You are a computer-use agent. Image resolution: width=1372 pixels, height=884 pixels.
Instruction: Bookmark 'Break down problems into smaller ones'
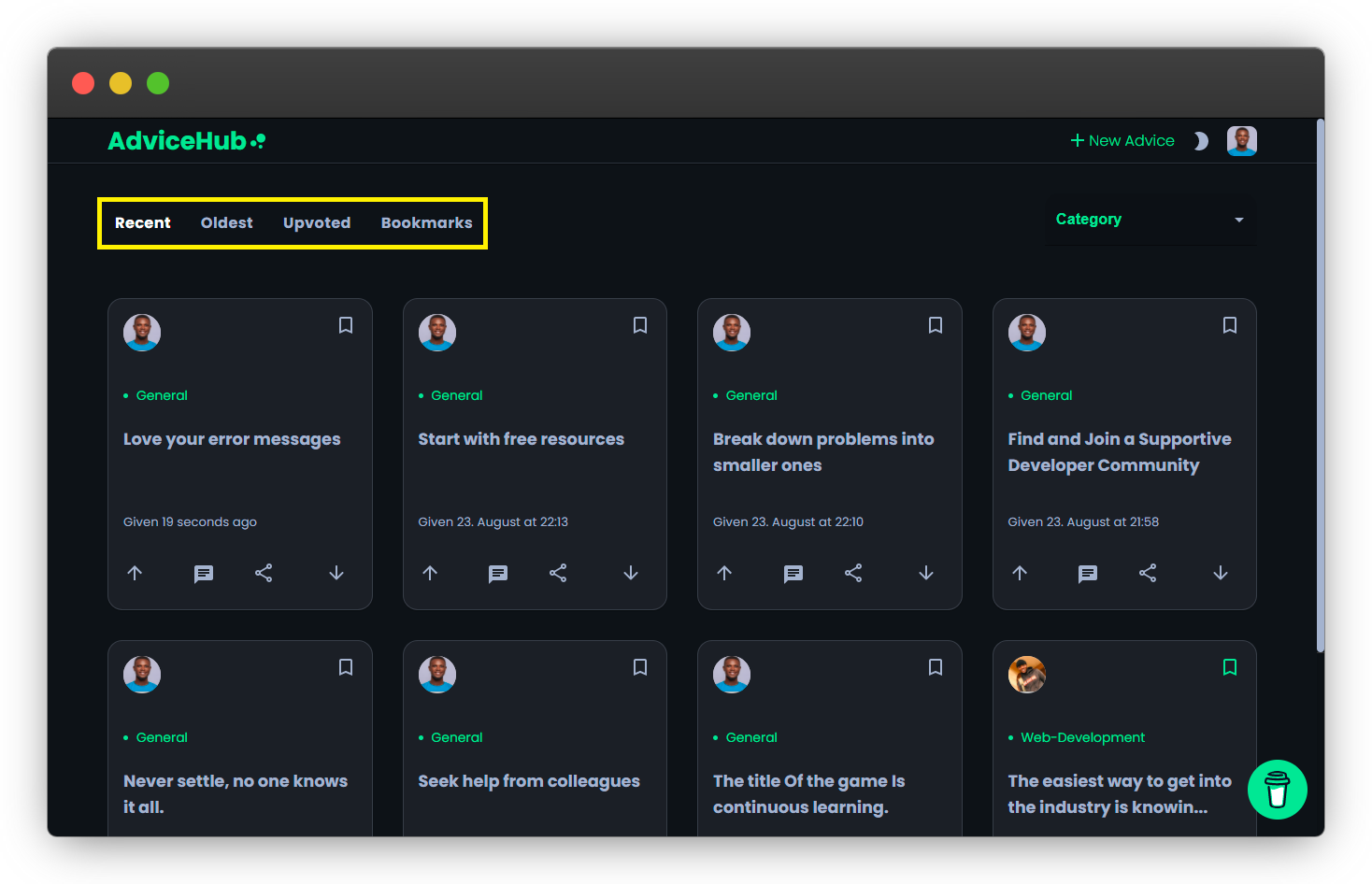[x=936, y=325]
